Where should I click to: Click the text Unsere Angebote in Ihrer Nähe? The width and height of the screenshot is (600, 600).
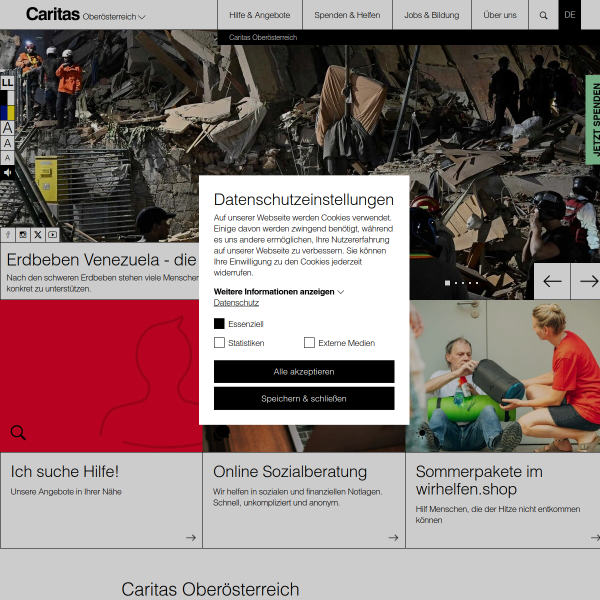pos(66,492)
